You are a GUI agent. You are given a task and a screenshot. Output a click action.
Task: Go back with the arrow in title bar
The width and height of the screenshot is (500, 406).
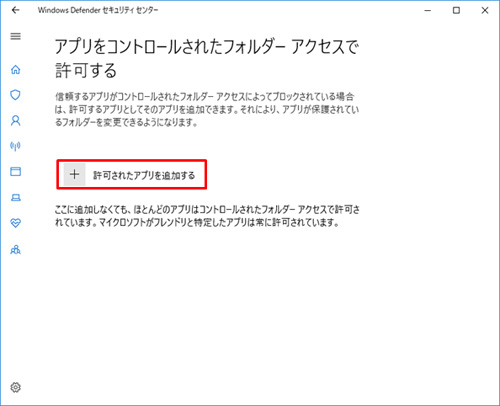pos(15,10)
